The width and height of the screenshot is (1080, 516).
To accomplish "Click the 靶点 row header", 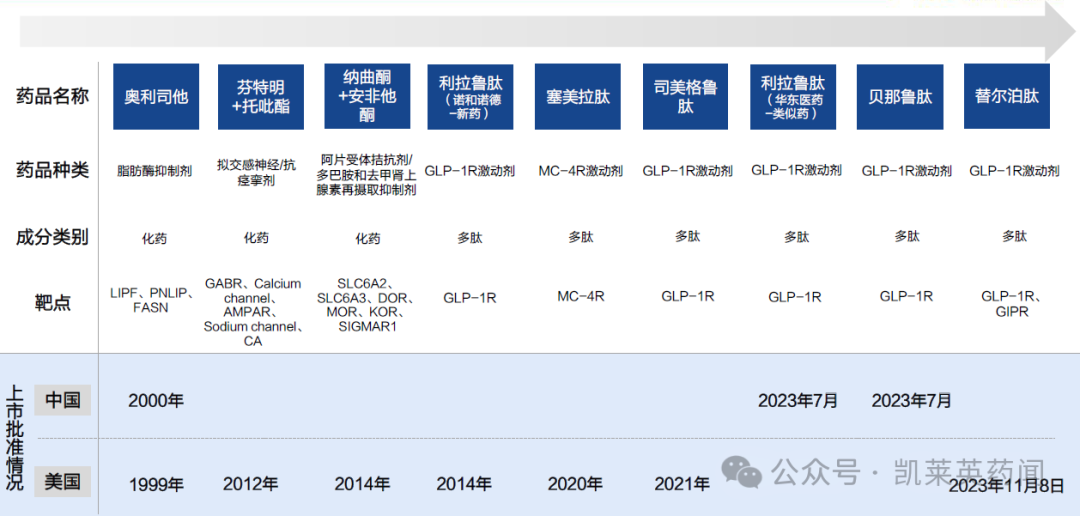I will tap(52, 302).
